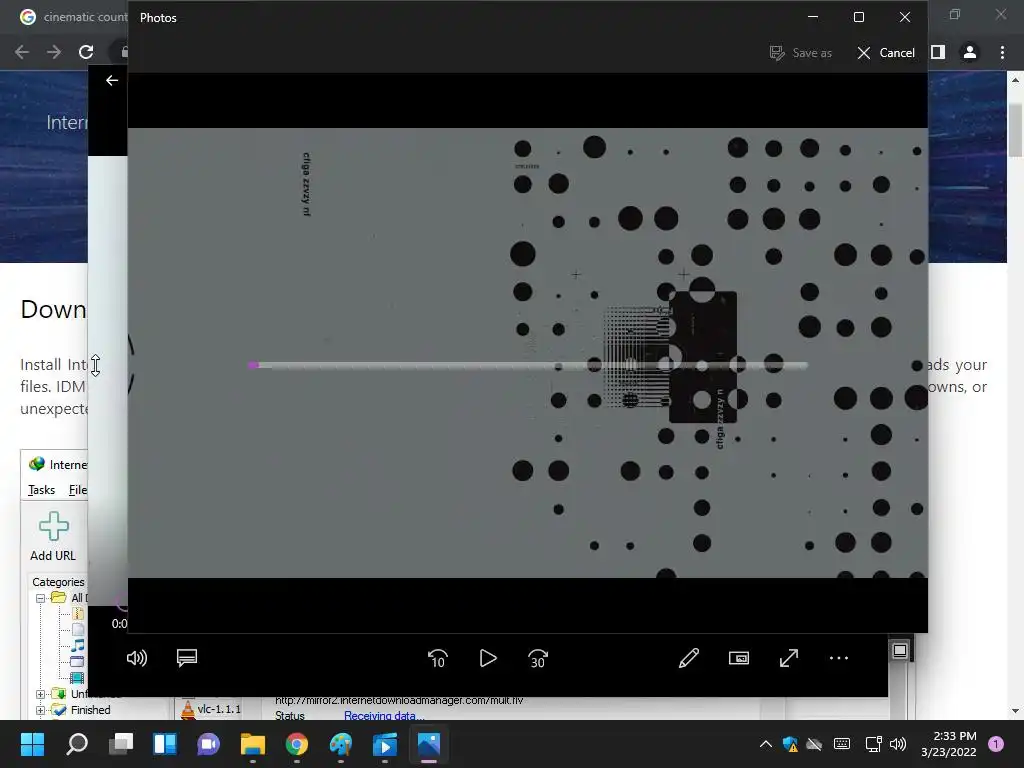
Task: Select the video category icon
Action: 77,678
